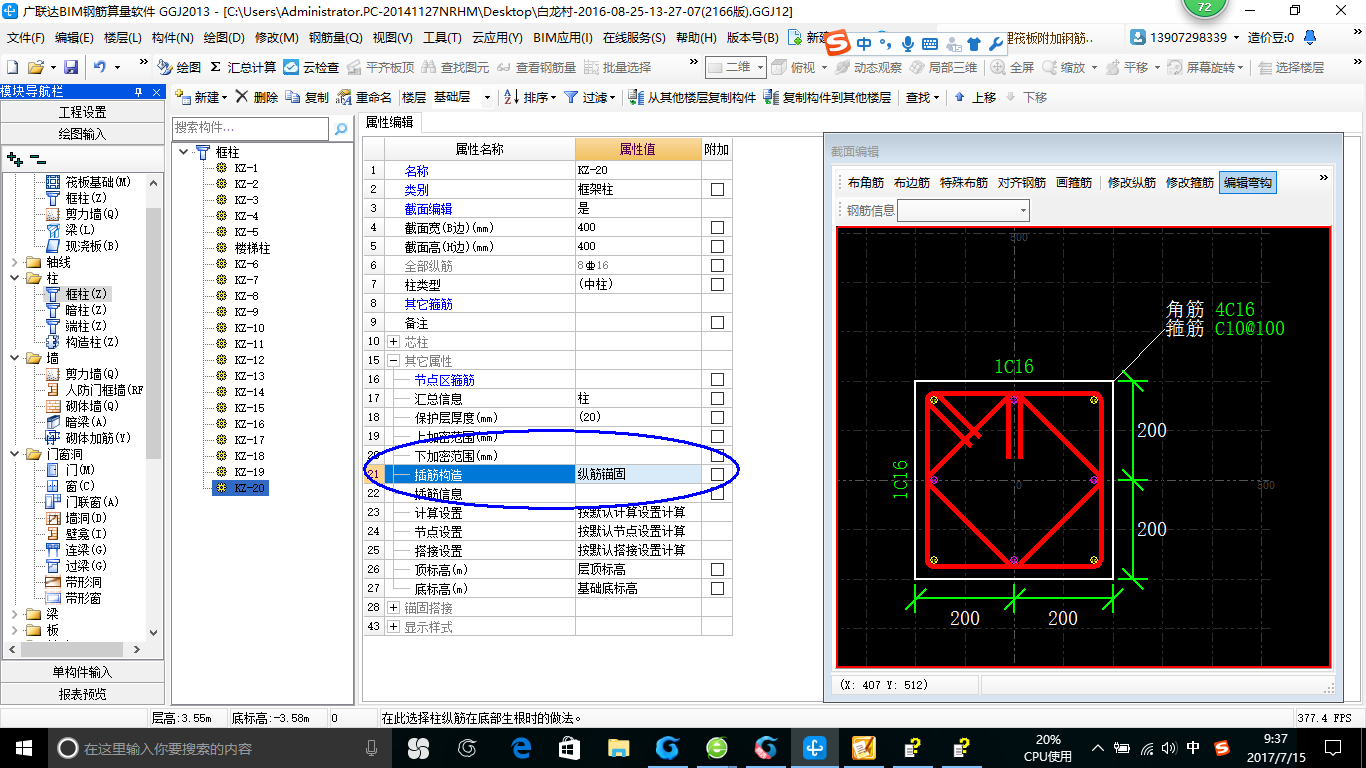1366x768 pixels.
Task: Click the expand-all plus icon in navigation panel
Action: click(x=14, y=158)
